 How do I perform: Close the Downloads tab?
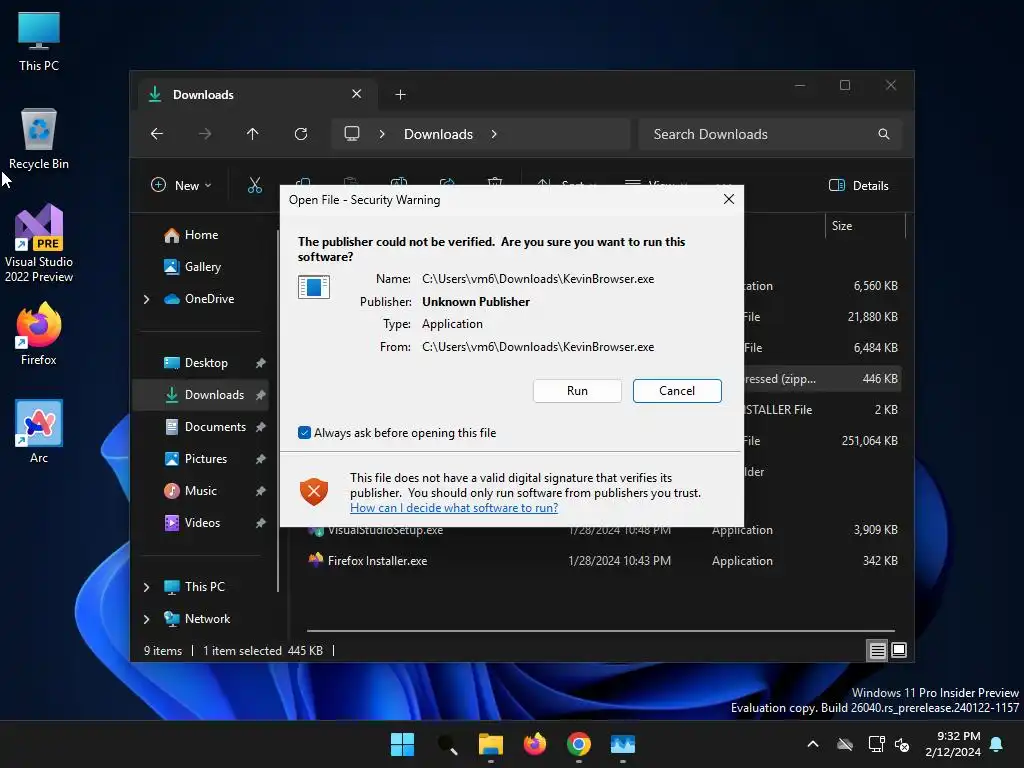point(357,94)
